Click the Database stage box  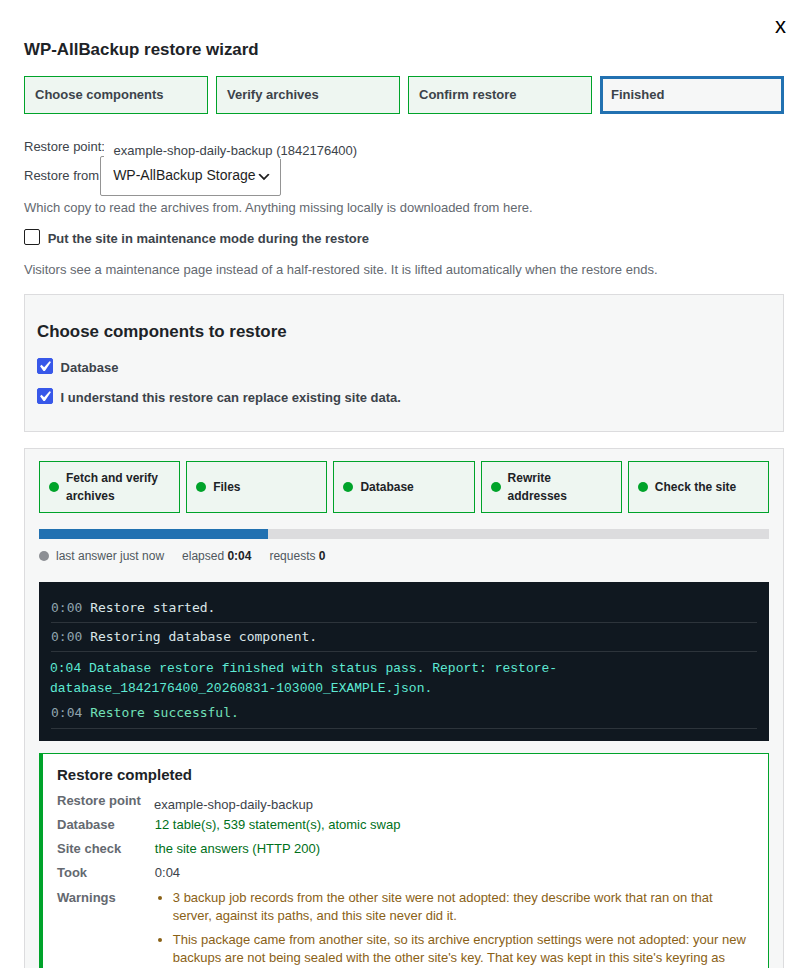tap(404, 487)
